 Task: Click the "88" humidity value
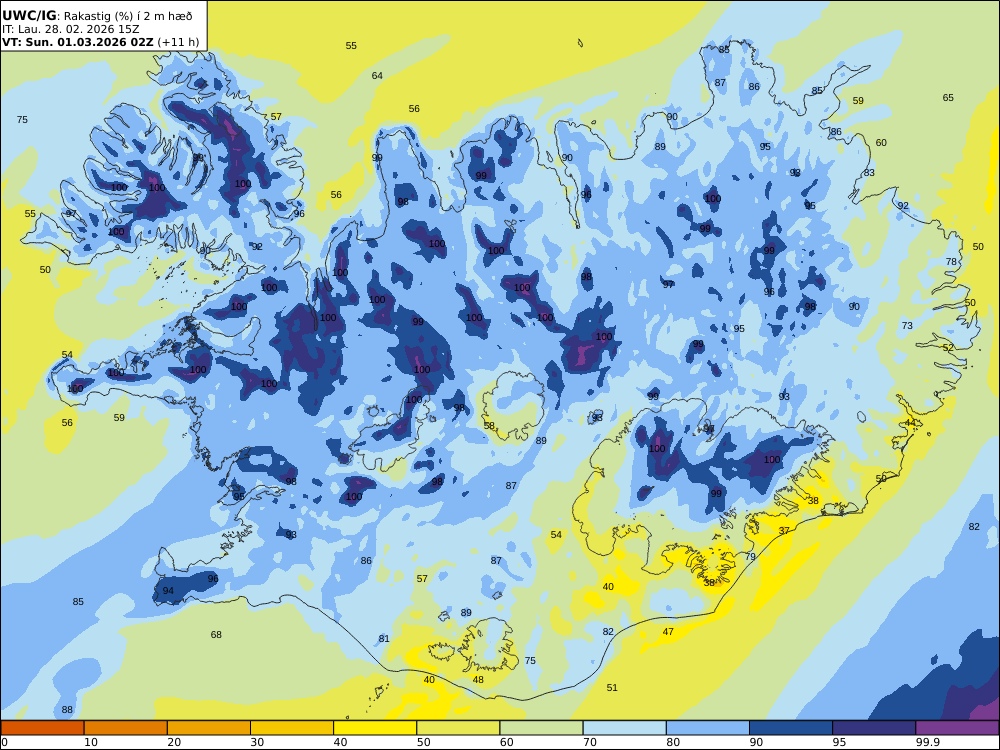67,710
